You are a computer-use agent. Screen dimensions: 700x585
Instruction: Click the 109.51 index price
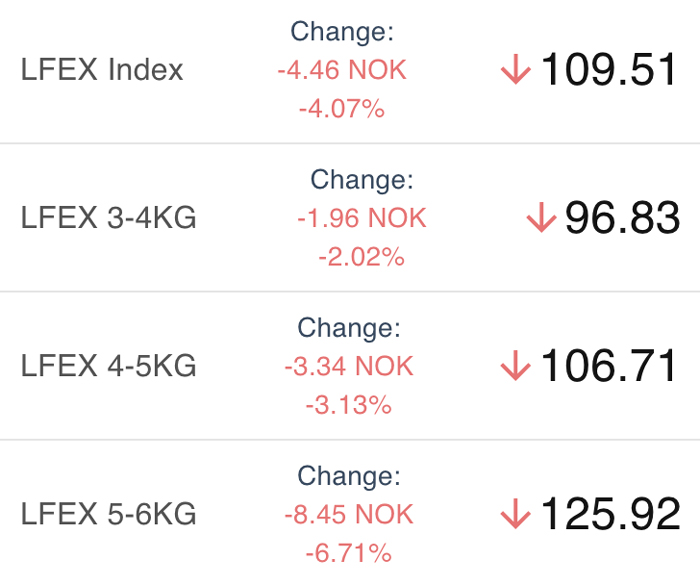[608, 69]
